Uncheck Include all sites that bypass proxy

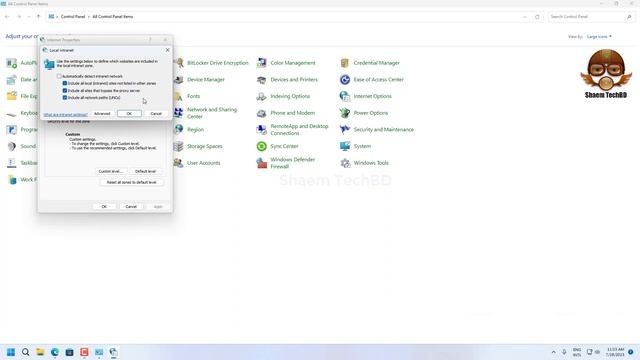coord(64,91)
